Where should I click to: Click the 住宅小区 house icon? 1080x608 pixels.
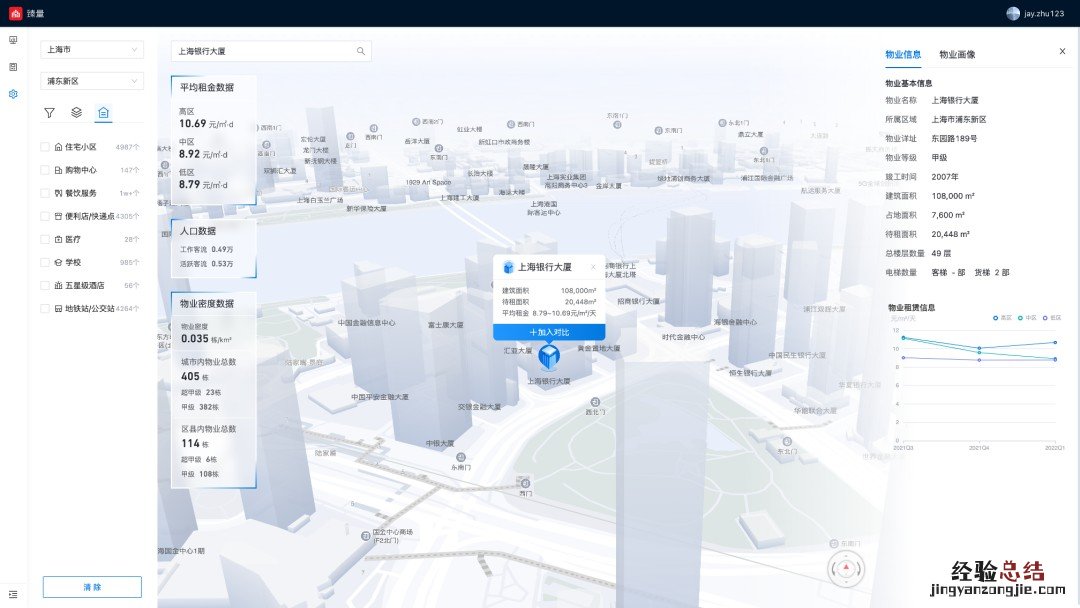59,147
